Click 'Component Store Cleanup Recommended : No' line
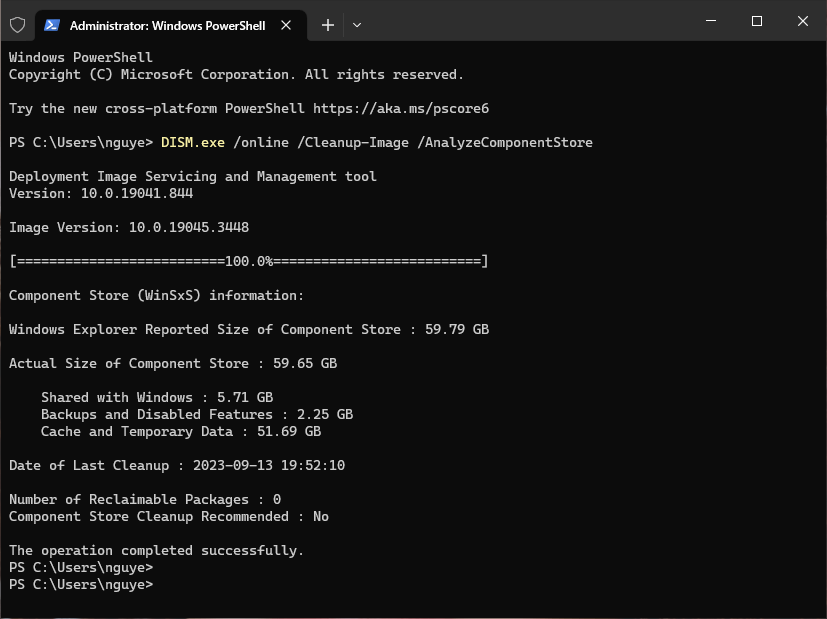Viewport: 827px width, 619px height. pyautogui.click(x=169, y=516)
